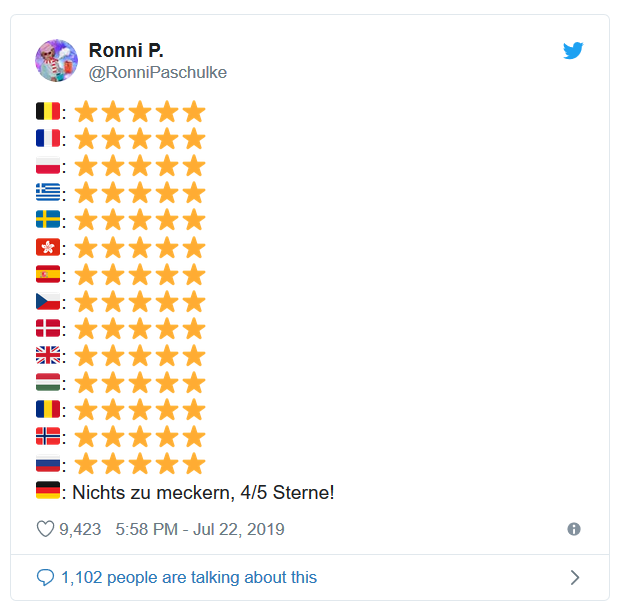The image size is (618, 610).
Task: Click the Swedish flag emoji
Action: pyautogui.click(x=47, y=219)
